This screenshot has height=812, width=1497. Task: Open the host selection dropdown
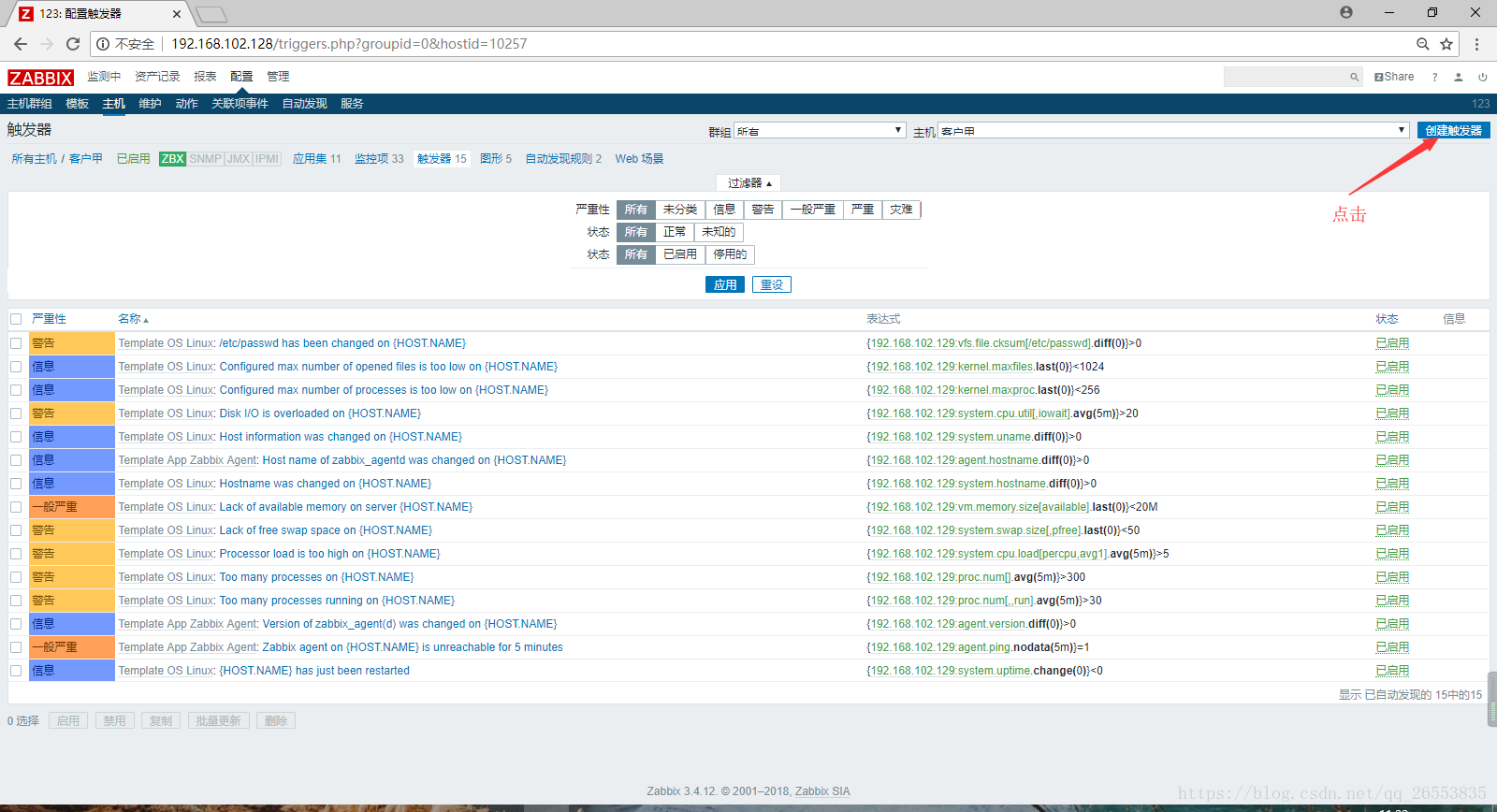[x=1173, y=130]
